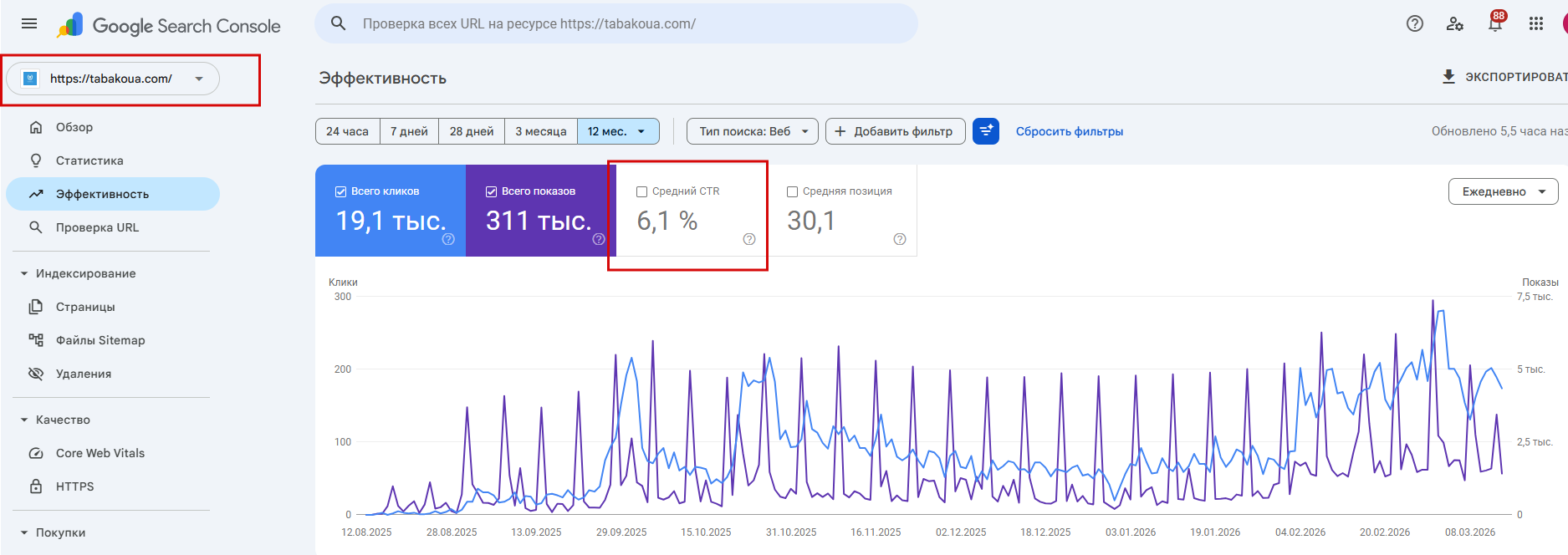This screenshot has width=1568, height=555.
Task: Open Обзор in the sidebar
Action: (x=113, y=127)
